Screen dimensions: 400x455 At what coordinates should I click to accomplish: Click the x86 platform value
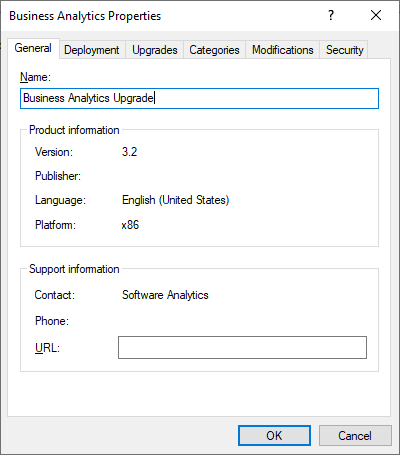130,225
